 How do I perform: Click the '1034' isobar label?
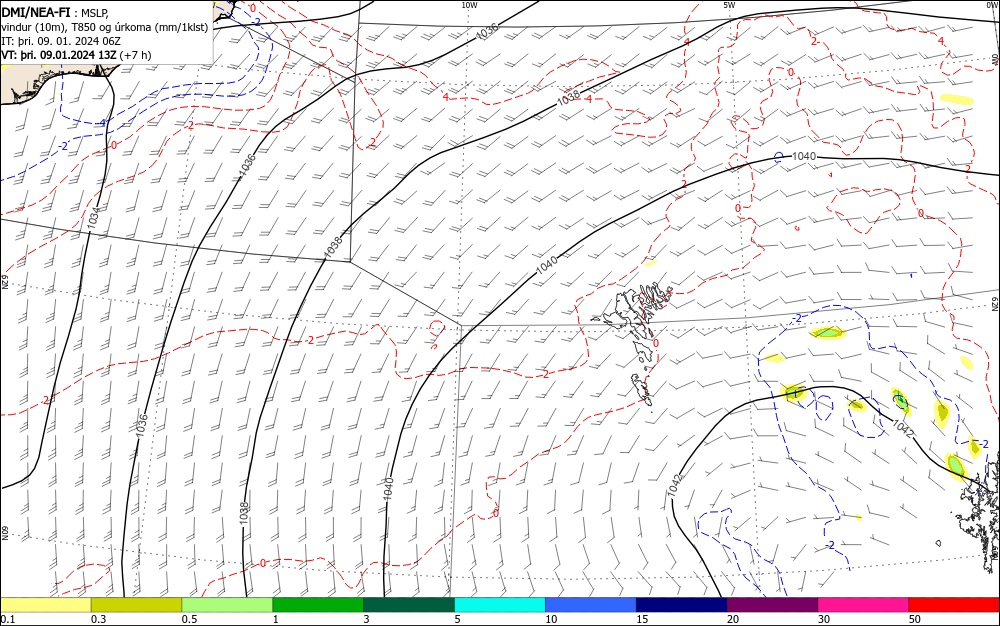pyautogui.click(x=93, y=218)
